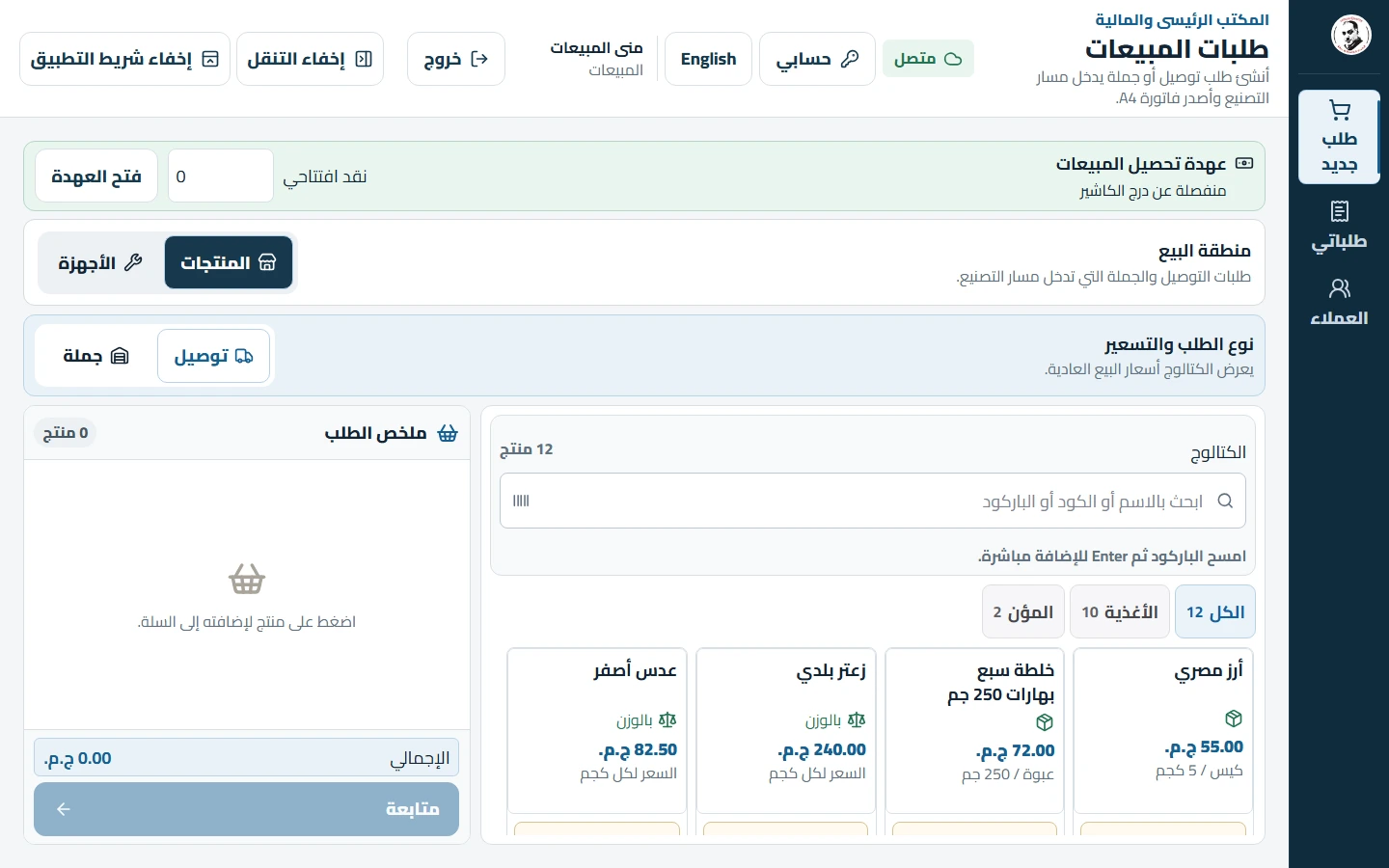The image size is (1389, 868).
Task: Click the الإجمالي total row
Action: click(x=246, y=758)
